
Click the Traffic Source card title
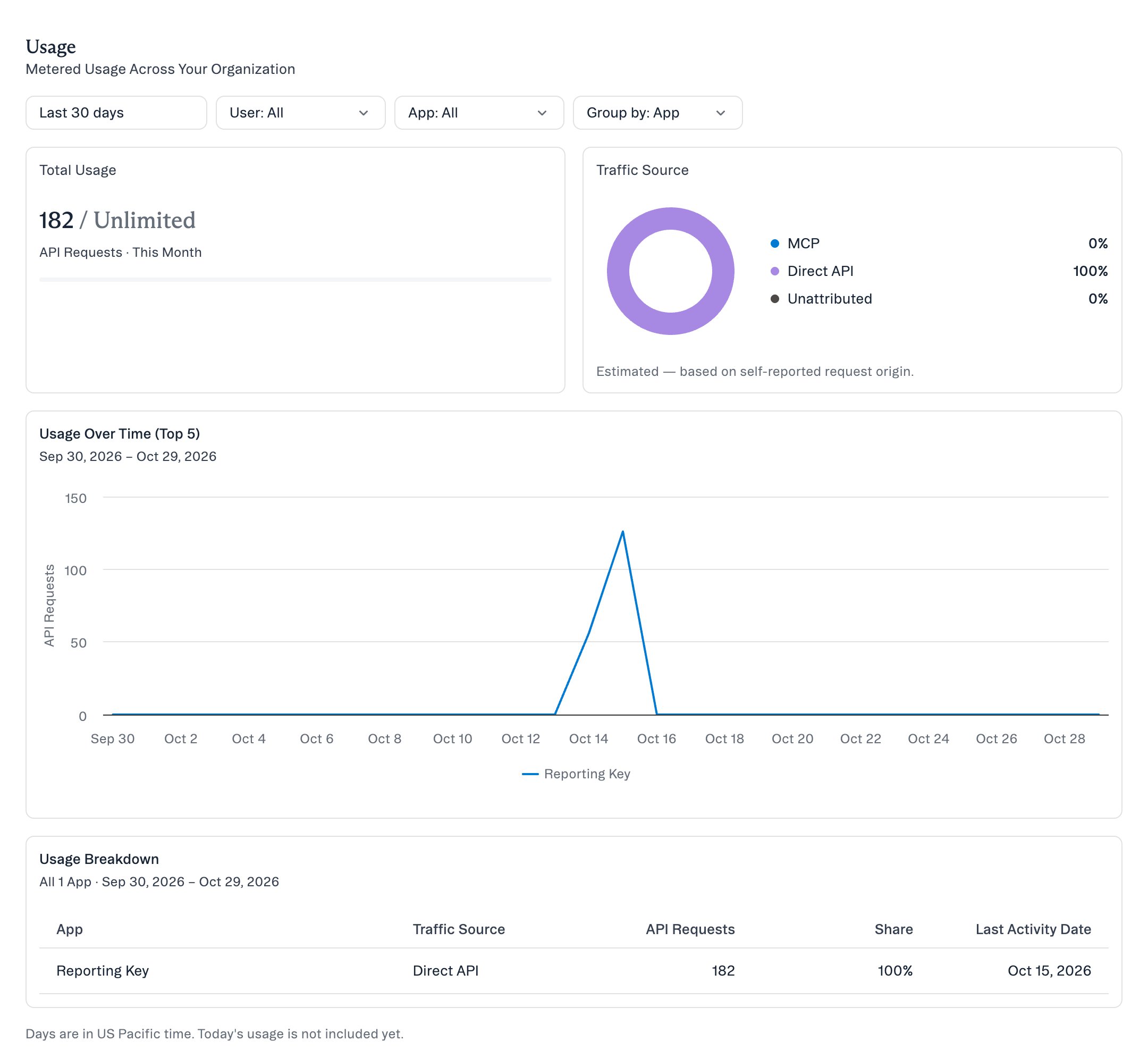pyautogui.click(x=642, y=170)
